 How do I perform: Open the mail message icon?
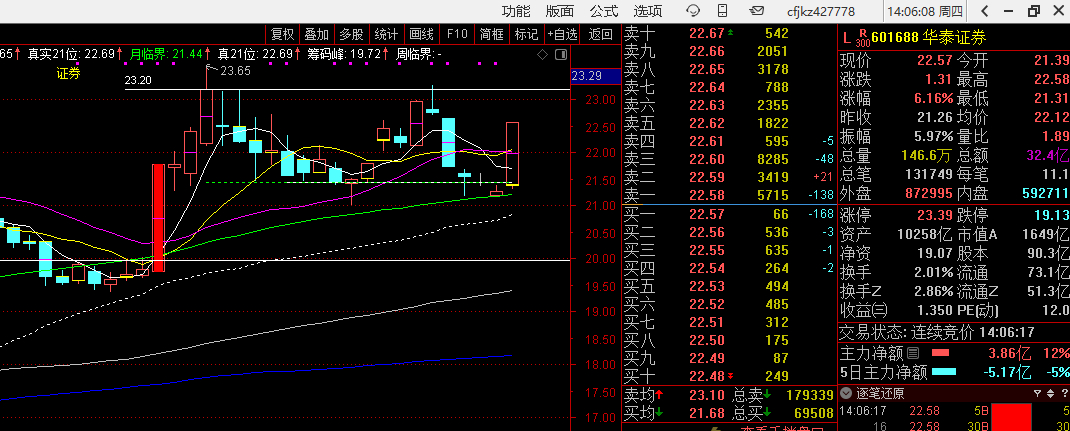756,11
